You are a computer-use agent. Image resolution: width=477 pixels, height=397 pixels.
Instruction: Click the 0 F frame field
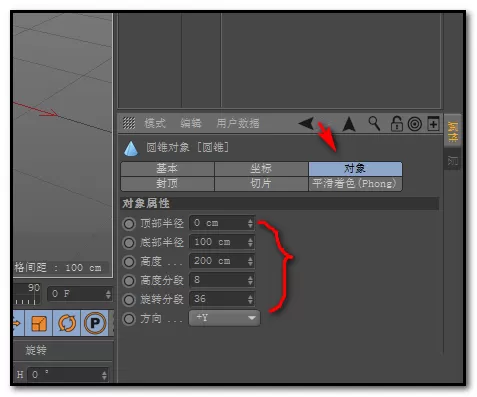click(79, 294)
